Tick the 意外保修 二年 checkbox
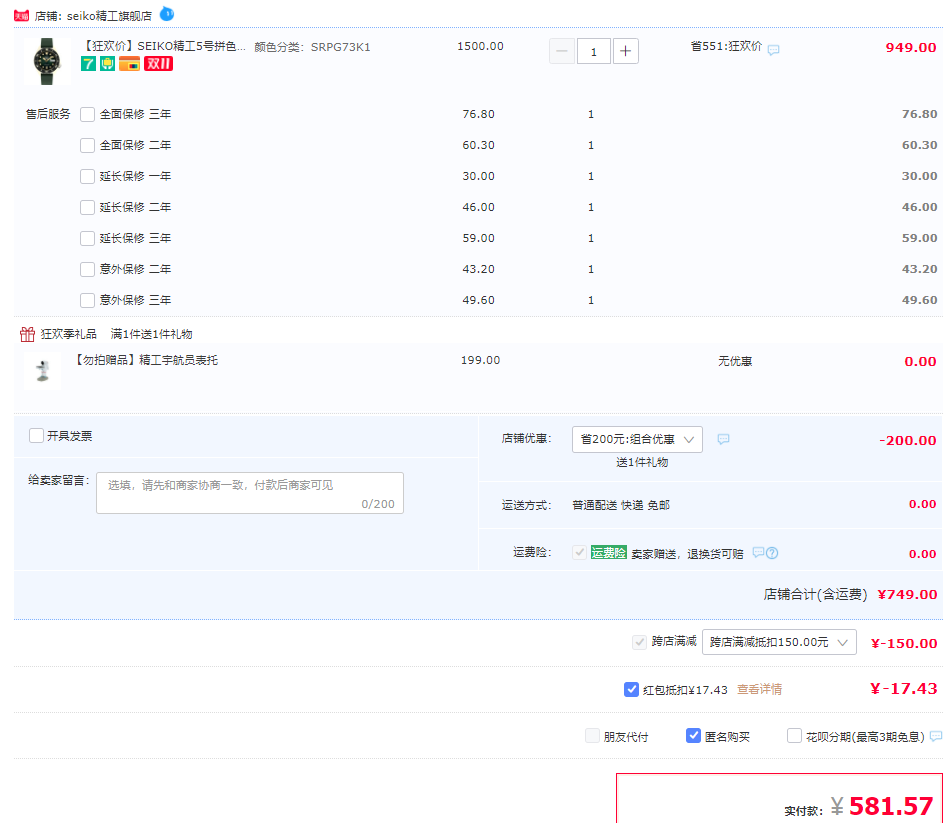The width and height of the screenshot is (947, 823). [88, 269]
